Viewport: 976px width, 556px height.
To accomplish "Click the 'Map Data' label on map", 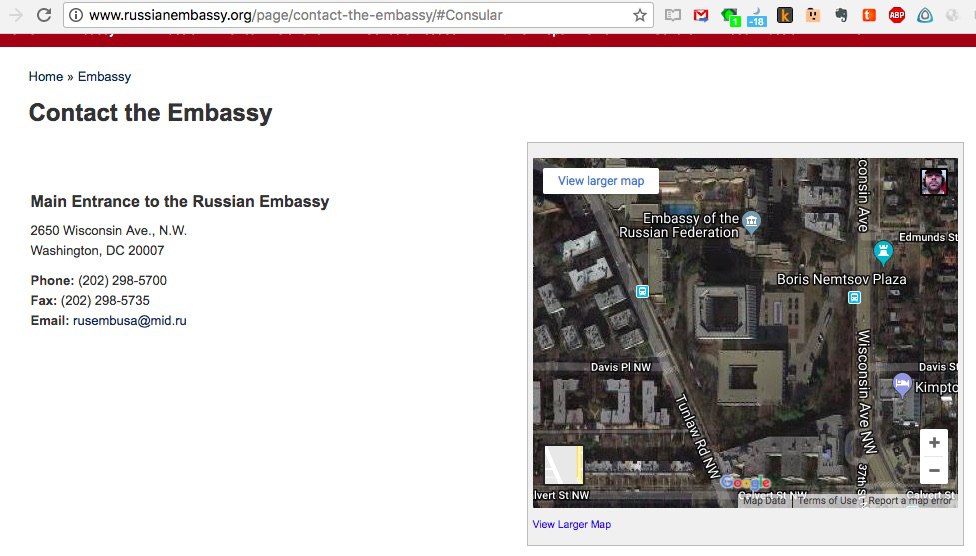I will point(764,501).
